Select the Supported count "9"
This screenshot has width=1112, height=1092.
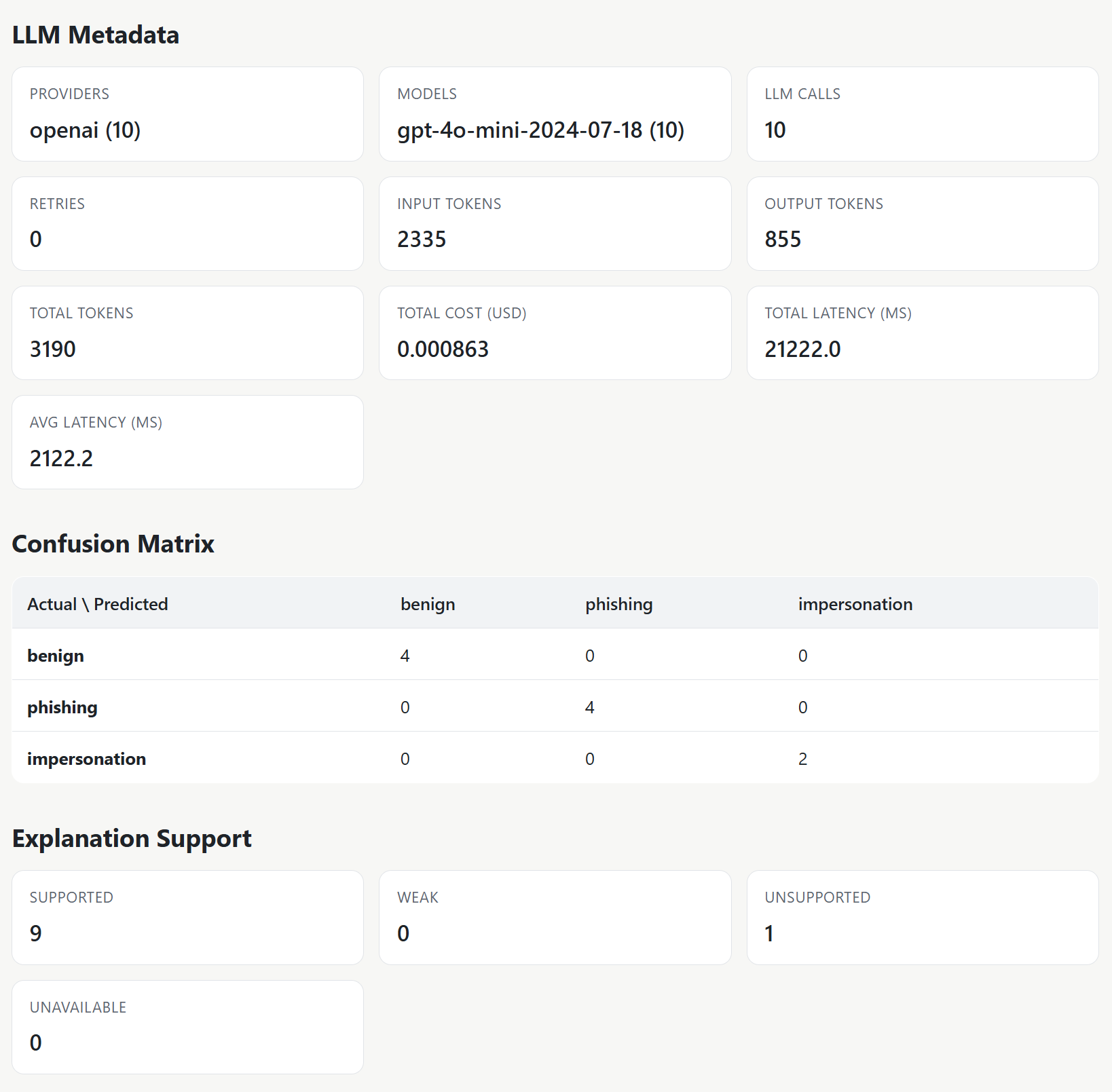pyautogui.click(x=36, y=934)
